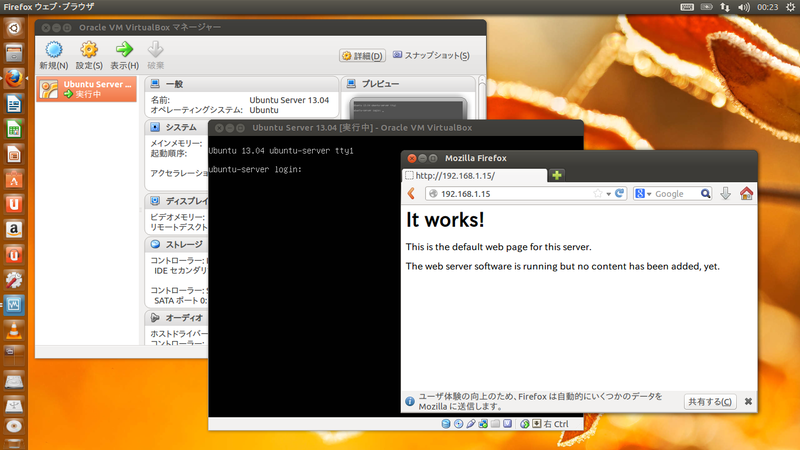Click the ubuntu-server login prompt in VM

pyautogui.click(x=255, y=169)
